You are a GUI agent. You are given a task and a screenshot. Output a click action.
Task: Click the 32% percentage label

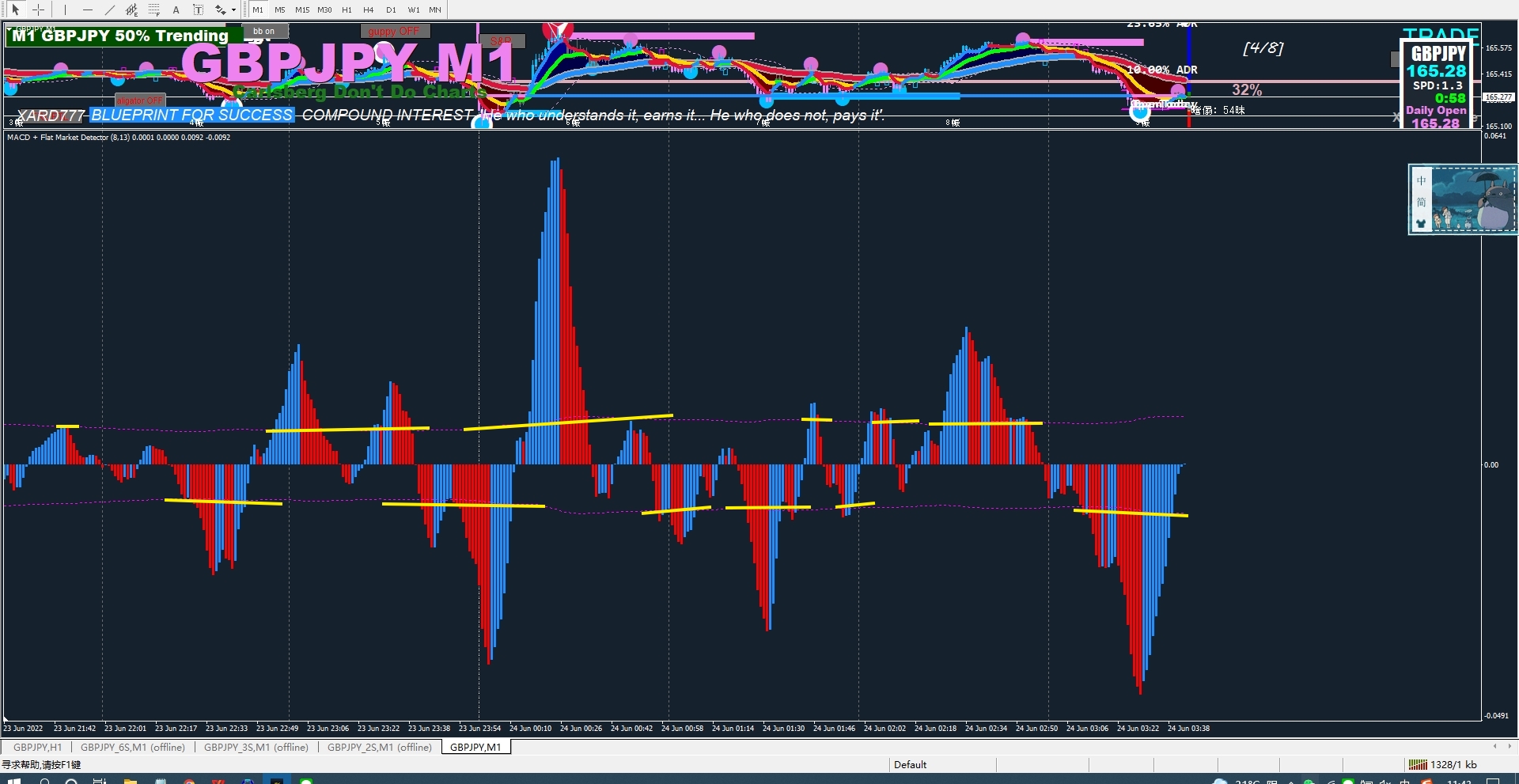[x=1247, y=89]
